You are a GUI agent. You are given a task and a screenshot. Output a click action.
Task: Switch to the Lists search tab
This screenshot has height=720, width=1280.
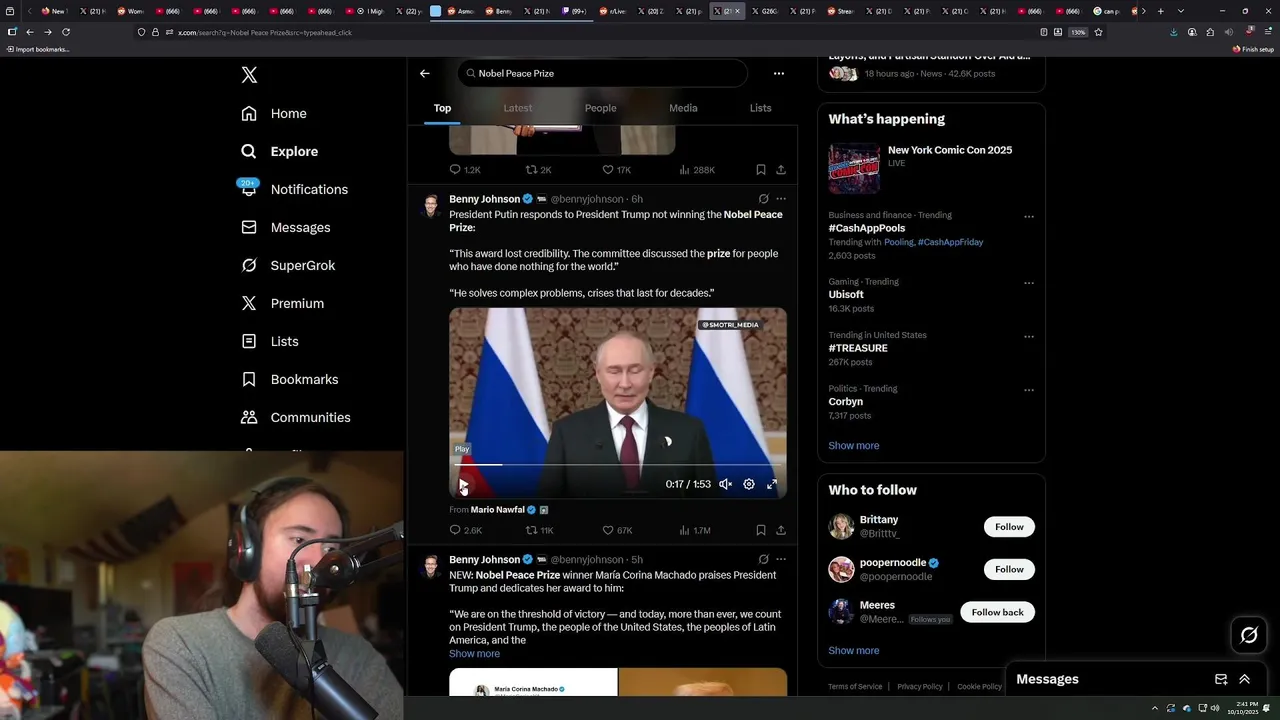tap(761, 108)
